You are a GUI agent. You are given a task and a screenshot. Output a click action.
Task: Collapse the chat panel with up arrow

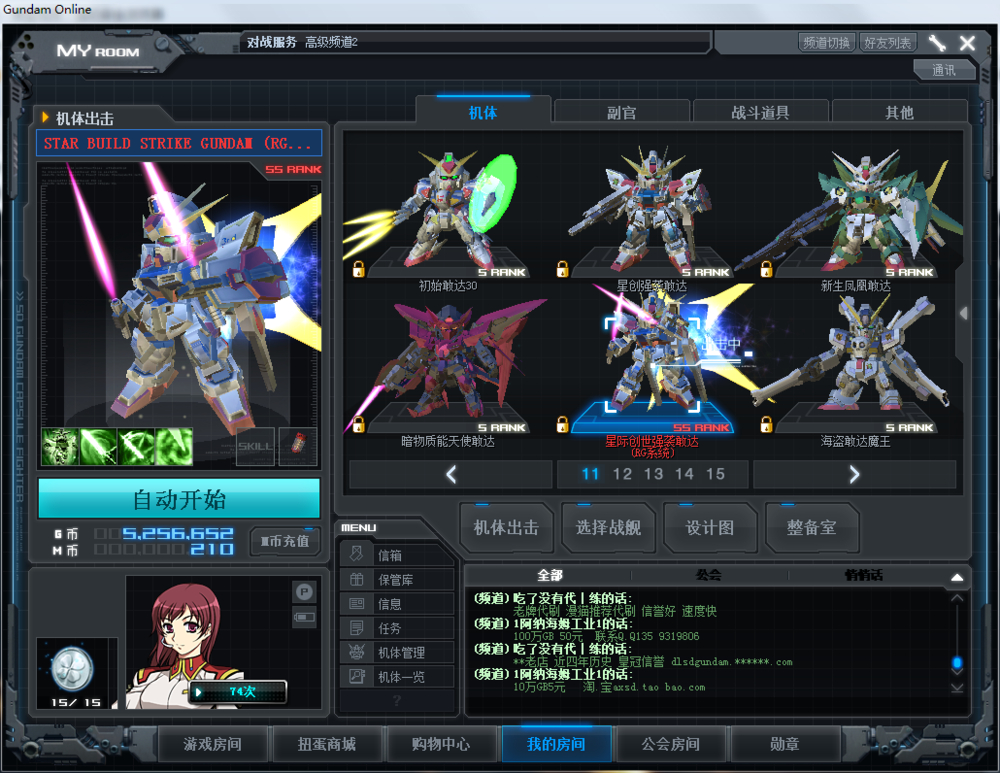click(957, 577)
